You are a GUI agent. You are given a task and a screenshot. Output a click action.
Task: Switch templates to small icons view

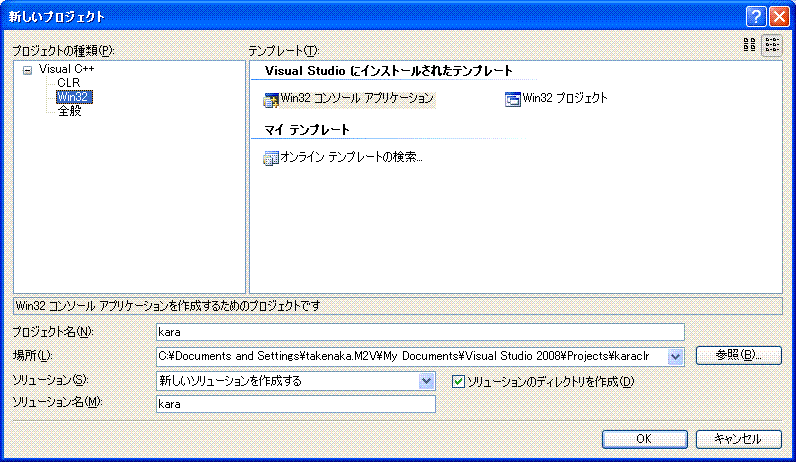click(772, 45)
